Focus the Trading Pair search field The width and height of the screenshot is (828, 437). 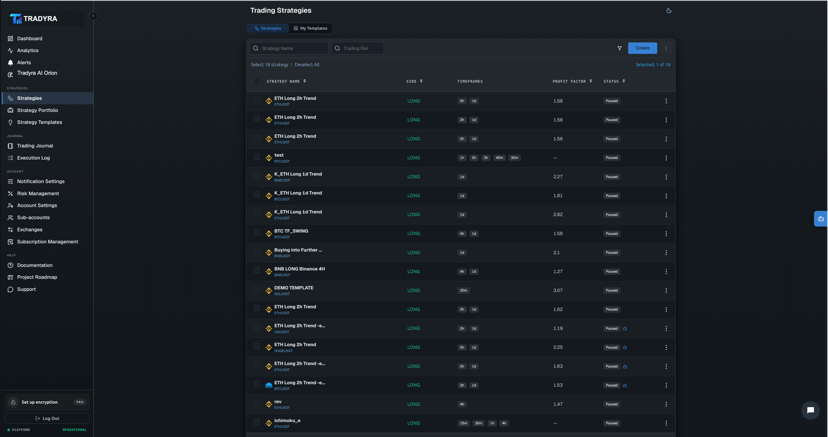pos(357,48)
